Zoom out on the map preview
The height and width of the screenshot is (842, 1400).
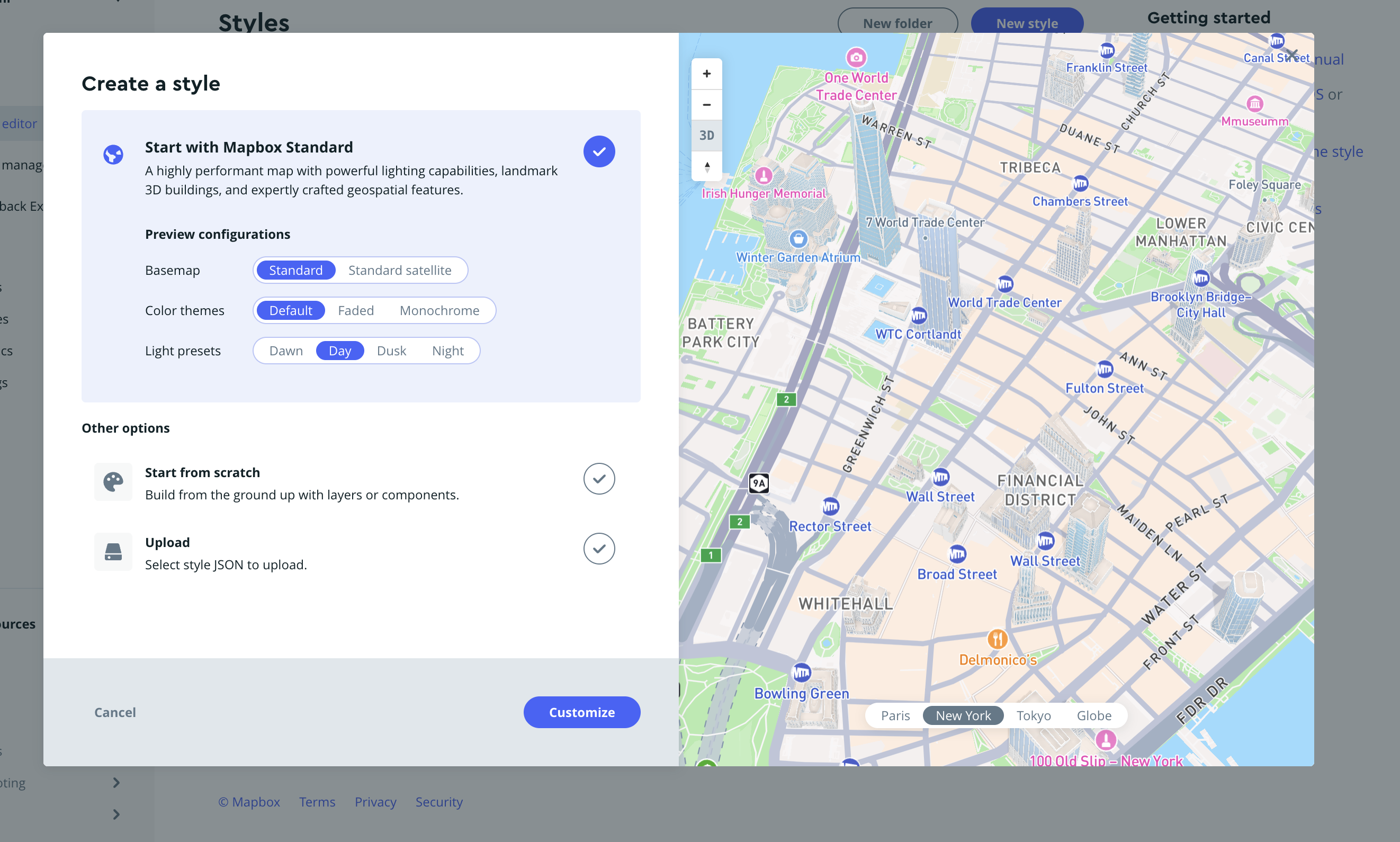[x=706, y=105]
